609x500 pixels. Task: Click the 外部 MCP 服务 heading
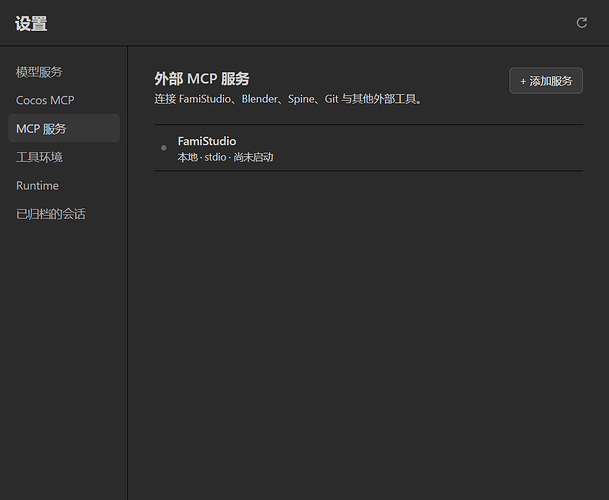(202, 78)
